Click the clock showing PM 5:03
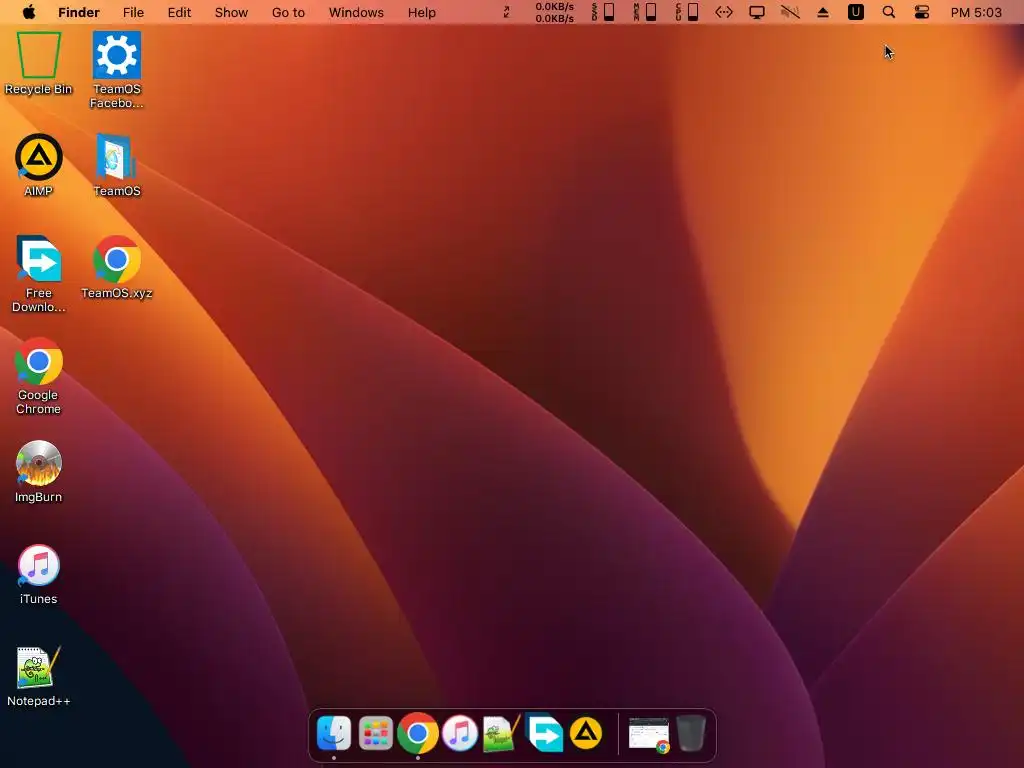 coord(976,12)
